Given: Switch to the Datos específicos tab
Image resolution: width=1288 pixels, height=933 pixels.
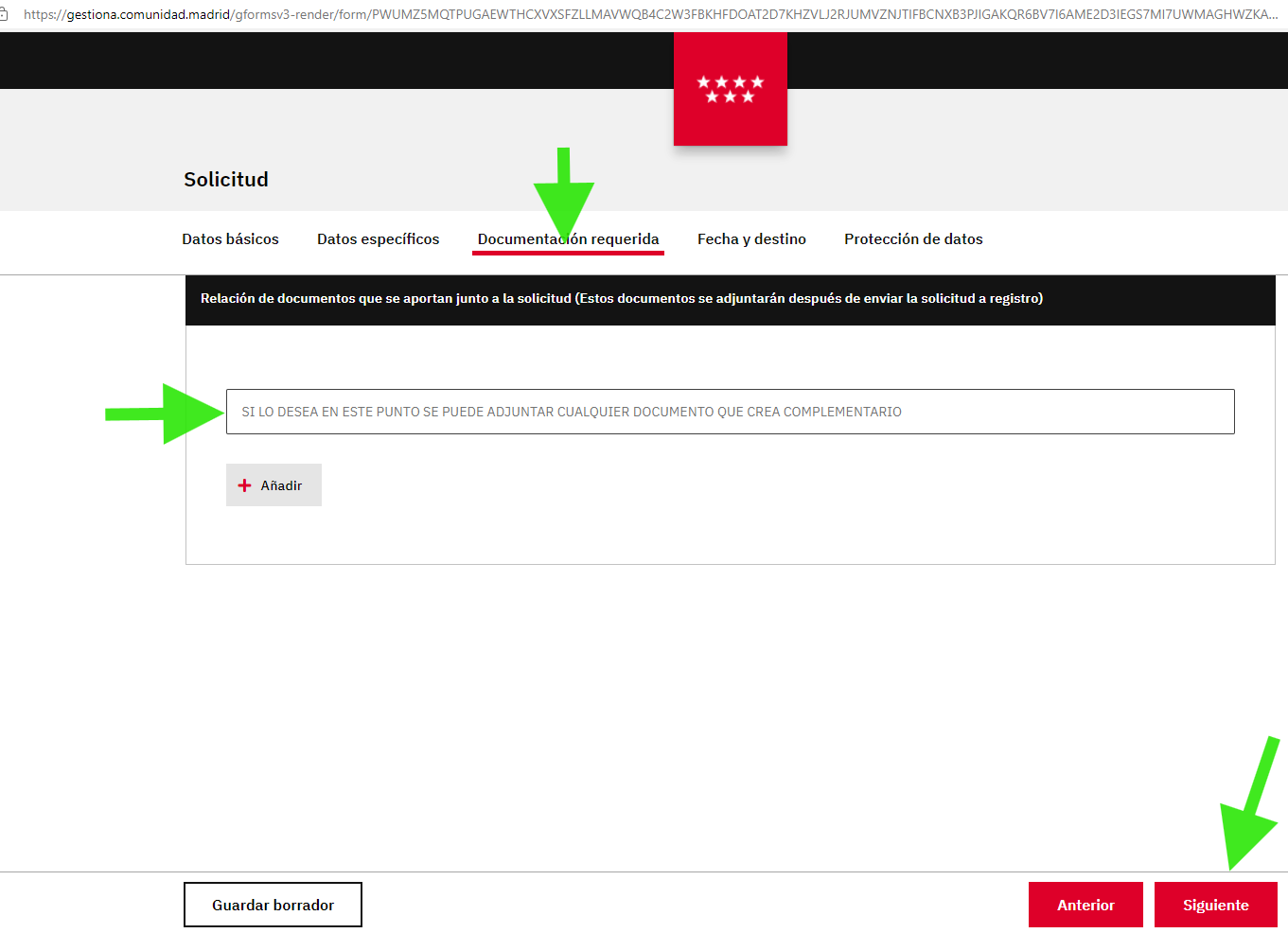Looking at the screenshot, I should pos(378,239).
